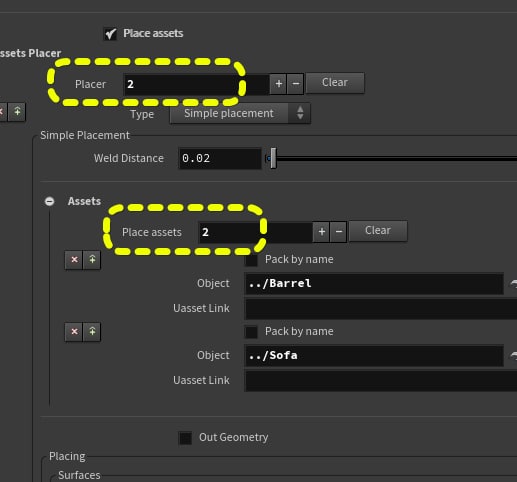Image resolution: width=517 pixels, height=482 pixels.
Task: Remove a Place assets entry with minus
Action: click(x=339, y=232)
